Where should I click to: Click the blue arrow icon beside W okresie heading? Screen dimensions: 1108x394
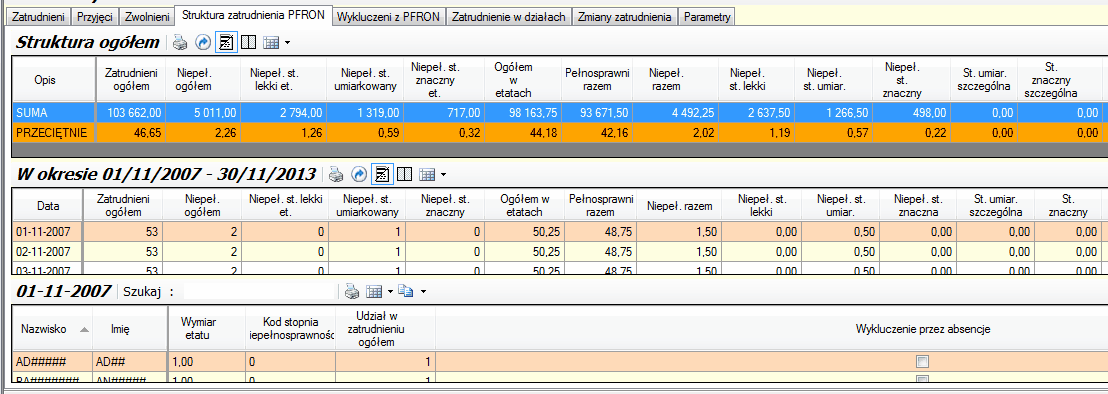click(360, 174)
